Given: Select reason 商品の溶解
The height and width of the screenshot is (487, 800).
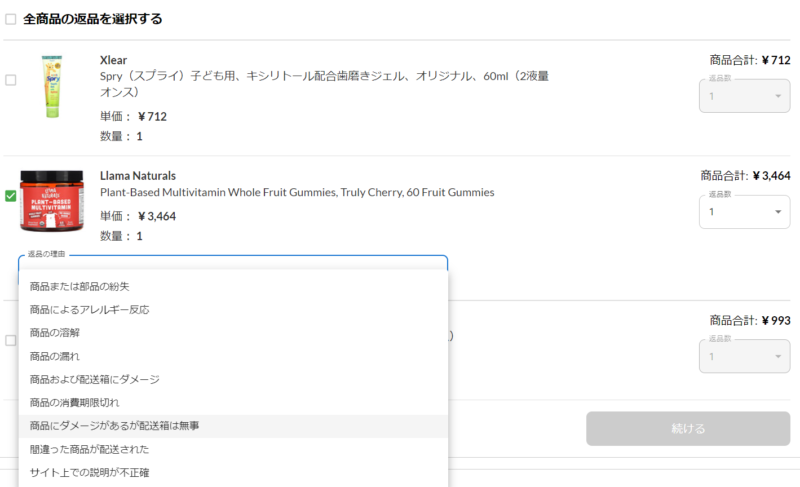Looking at the screenshot, I should click(x=233, y=332).
